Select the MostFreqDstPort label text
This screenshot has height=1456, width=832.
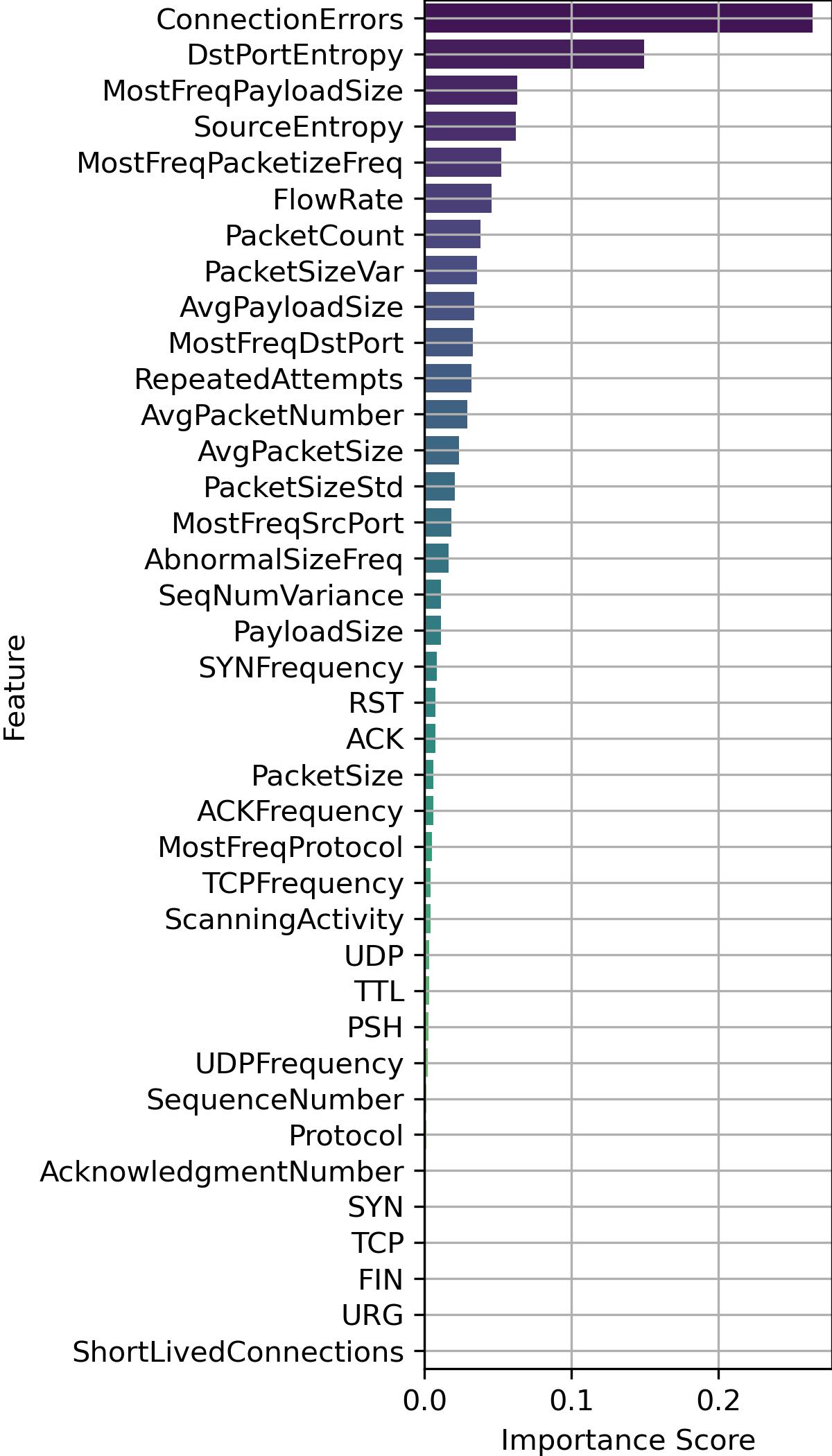pyautogui.click(x=286, y=344)
